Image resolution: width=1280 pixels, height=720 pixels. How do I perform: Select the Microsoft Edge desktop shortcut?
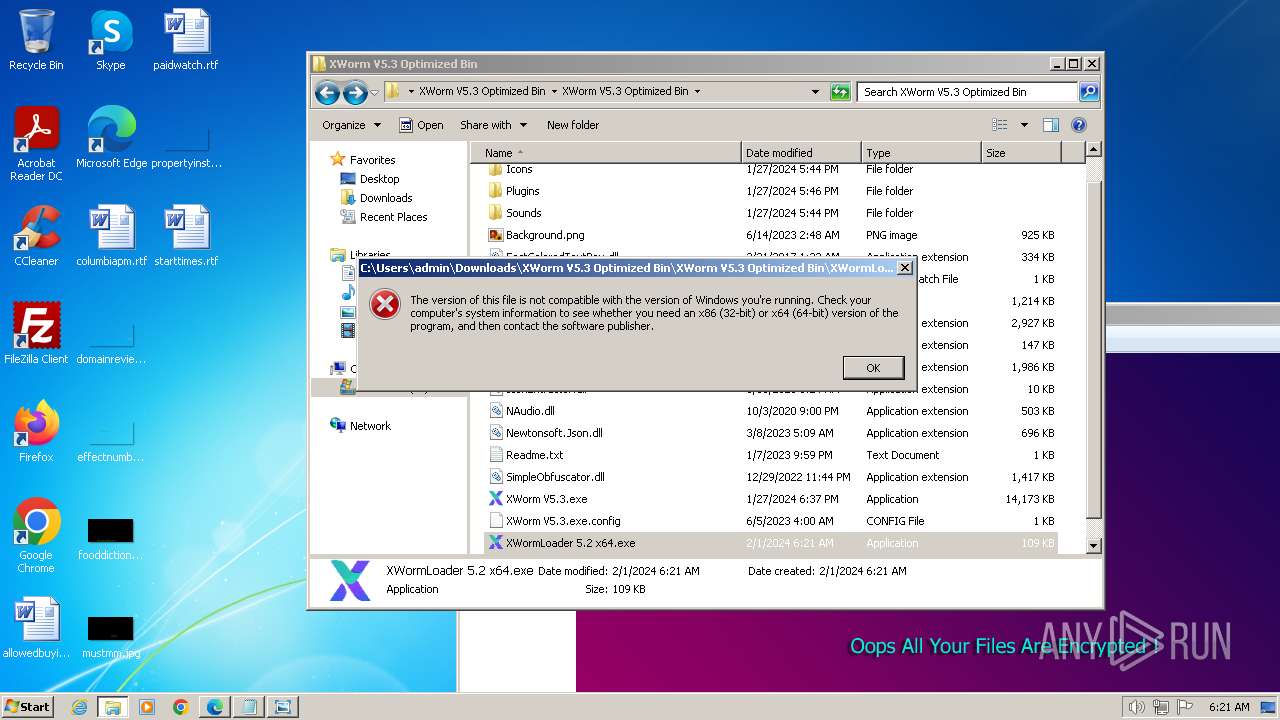click(111, 138)
